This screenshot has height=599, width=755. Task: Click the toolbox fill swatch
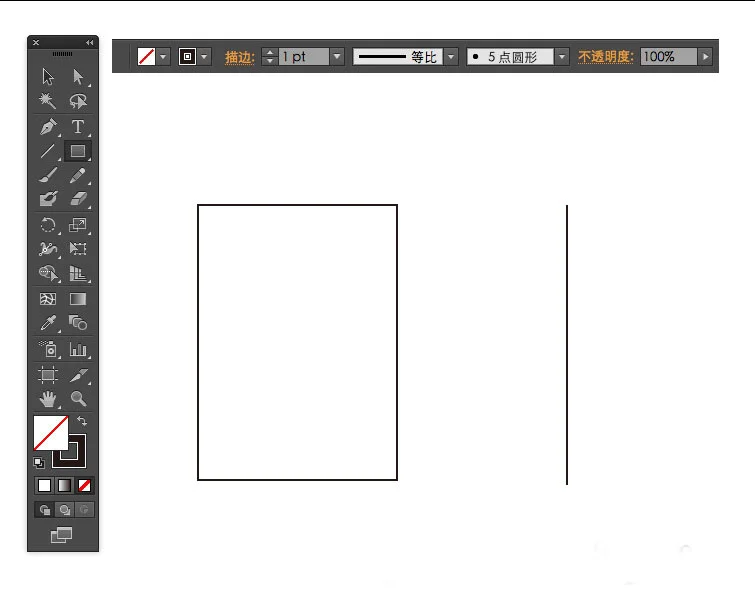coord(51,433)
